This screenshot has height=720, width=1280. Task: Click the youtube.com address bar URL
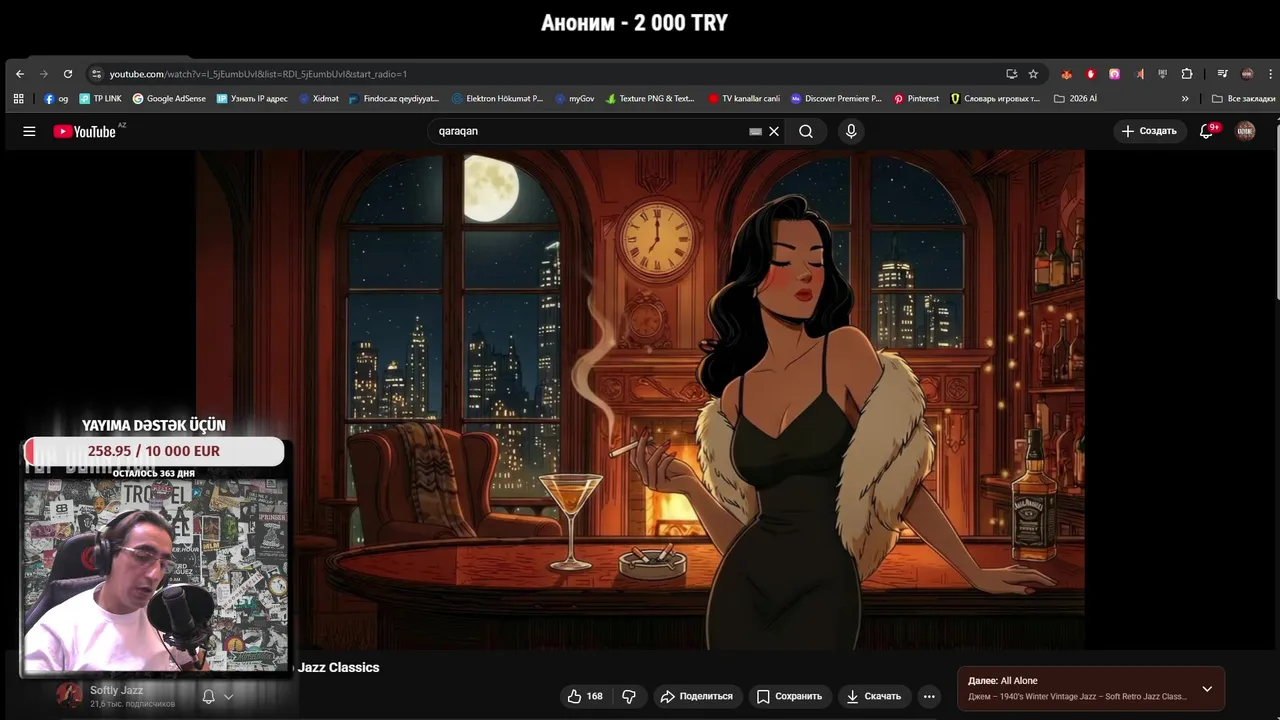pyautogui.click(x=258, y=74)
